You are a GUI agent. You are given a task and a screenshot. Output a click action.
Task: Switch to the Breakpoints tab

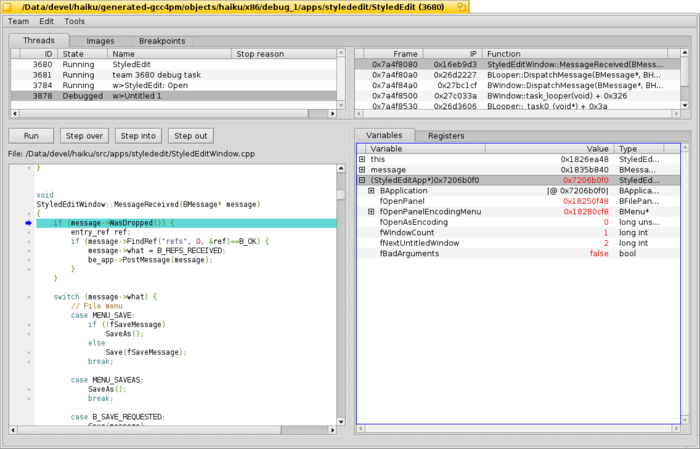pyautogui.click(x=161, y=41)
